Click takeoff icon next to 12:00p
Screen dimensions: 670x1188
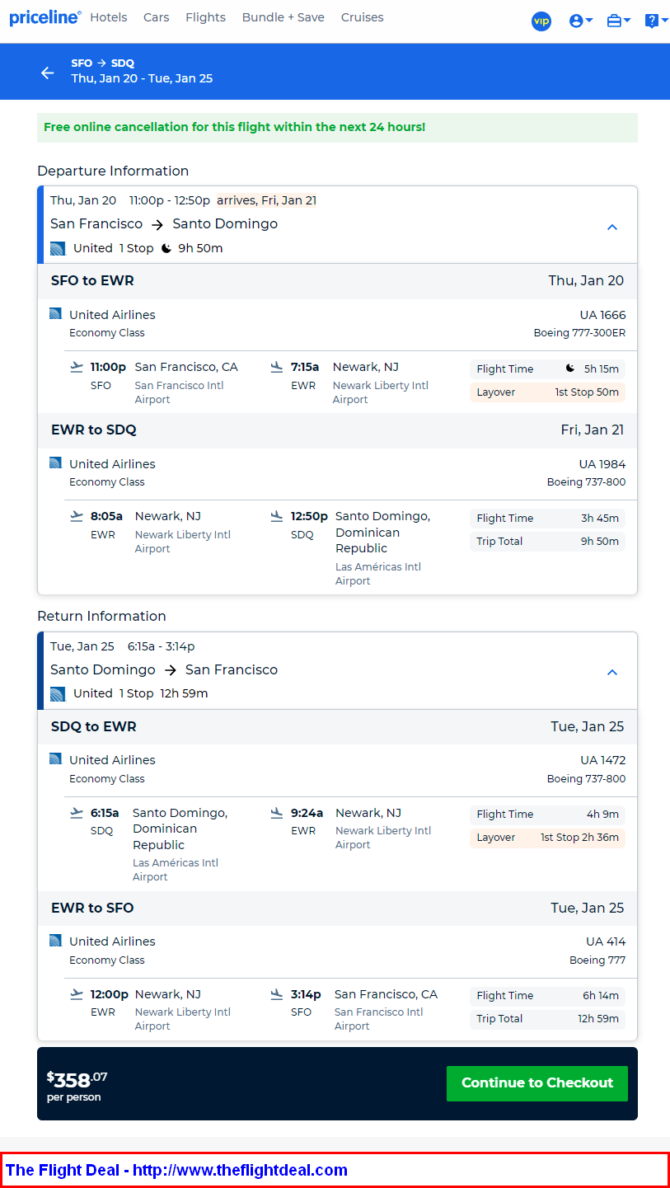[76, 994]
